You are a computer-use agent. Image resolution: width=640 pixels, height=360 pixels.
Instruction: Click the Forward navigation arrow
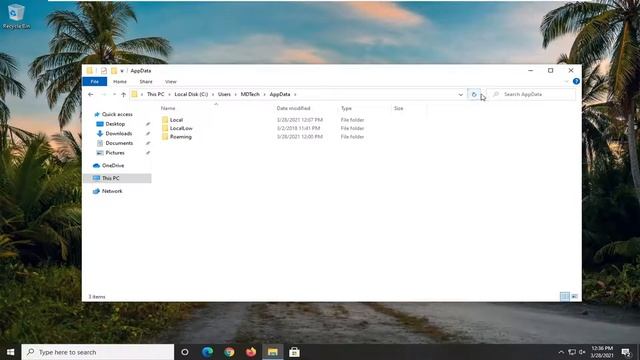tap(104, 94)
